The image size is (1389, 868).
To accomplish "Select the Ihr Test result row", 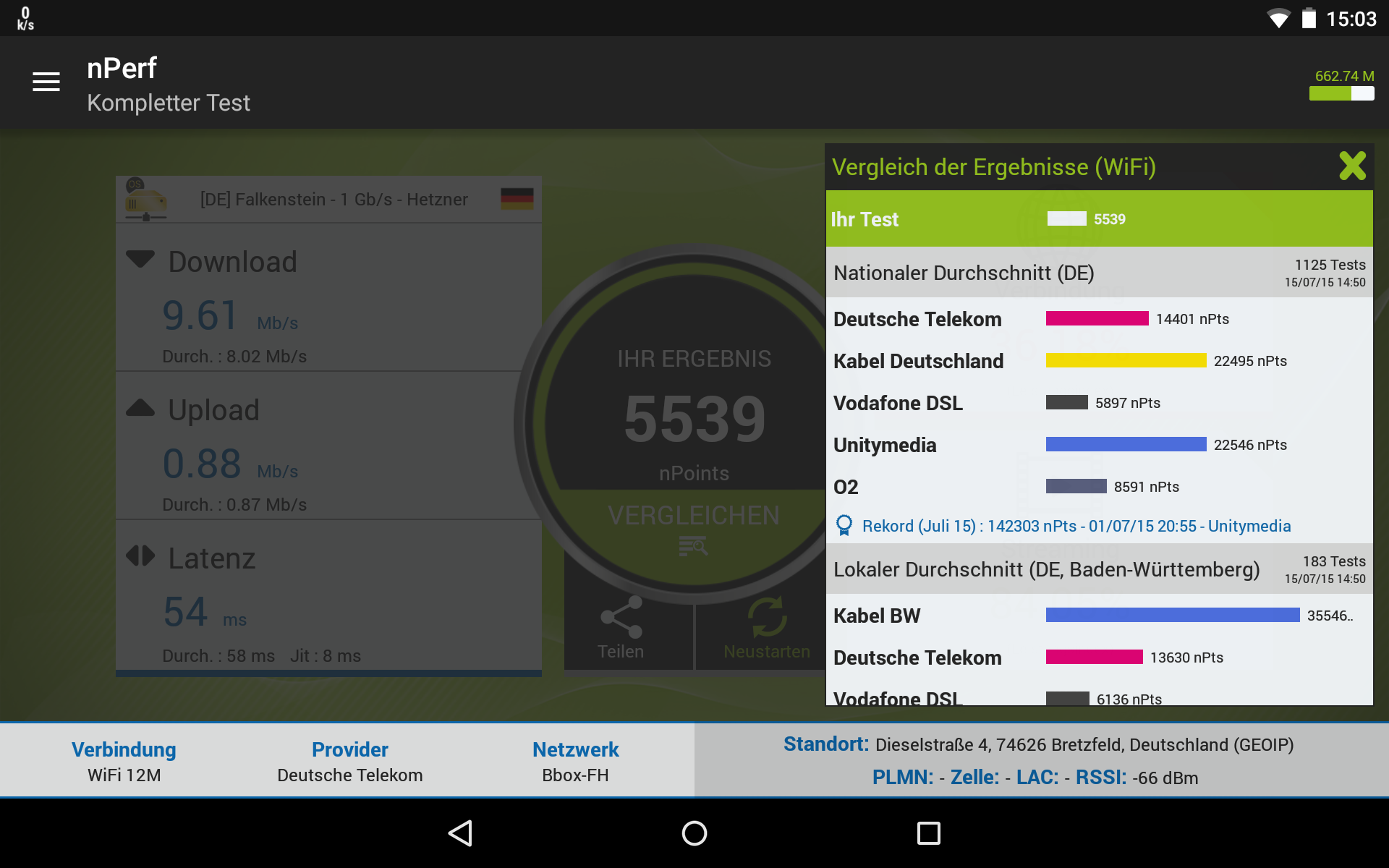I will [1099, 218].
